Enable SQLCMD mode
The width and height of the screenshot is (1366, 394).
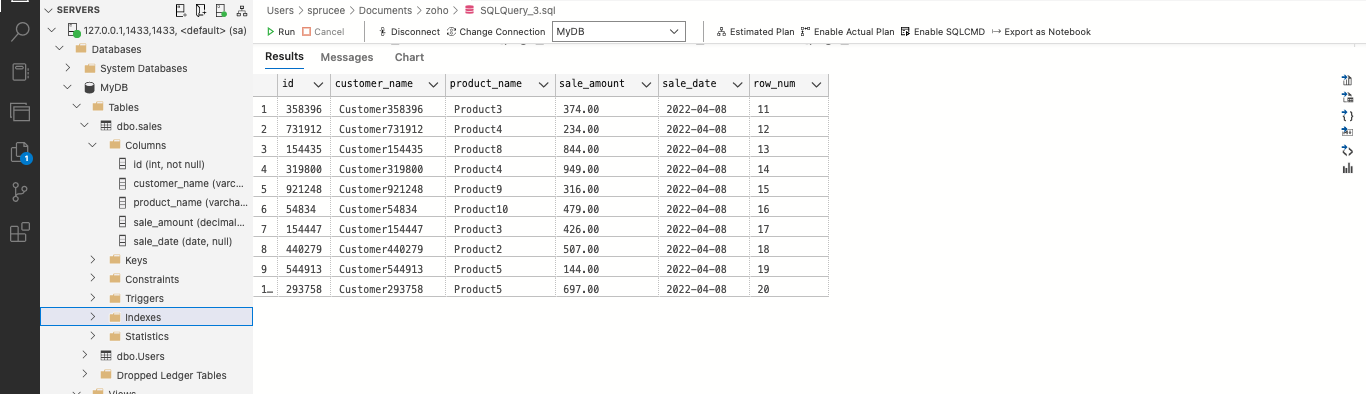[943, 32]
